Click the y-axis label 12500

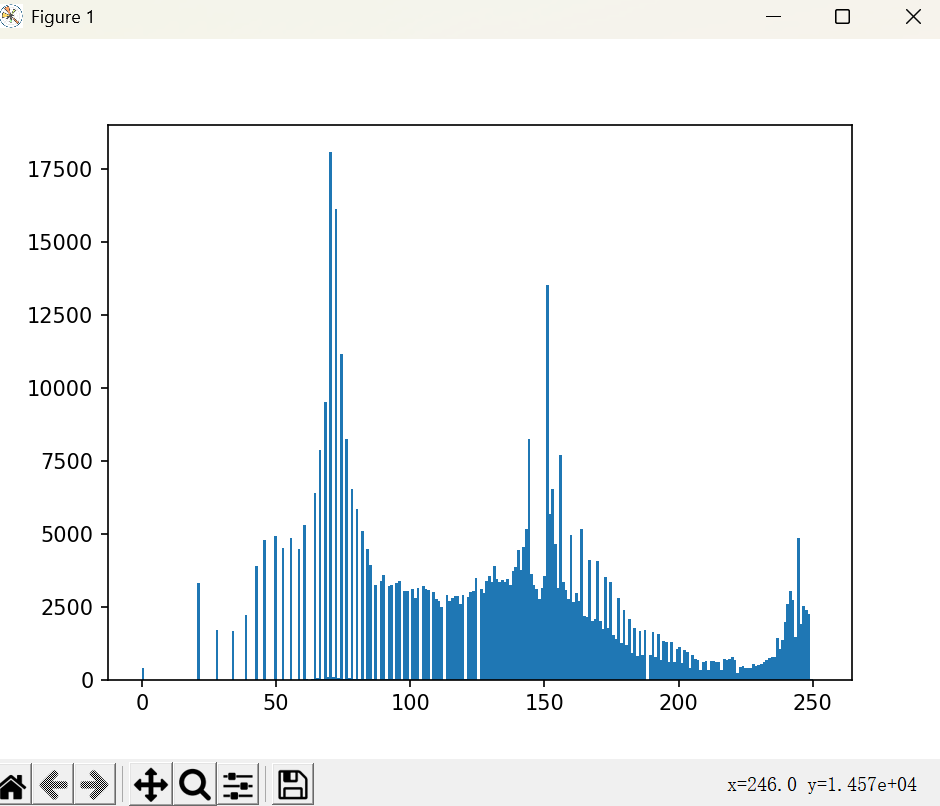pos(59,315)
